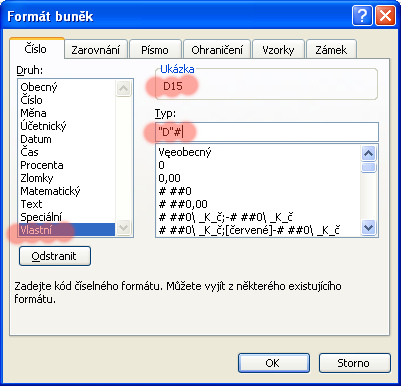Image resolution: width=401 pixels, height=386 pixels.
Task: Cancel with the Storno button
Action: 354,363
